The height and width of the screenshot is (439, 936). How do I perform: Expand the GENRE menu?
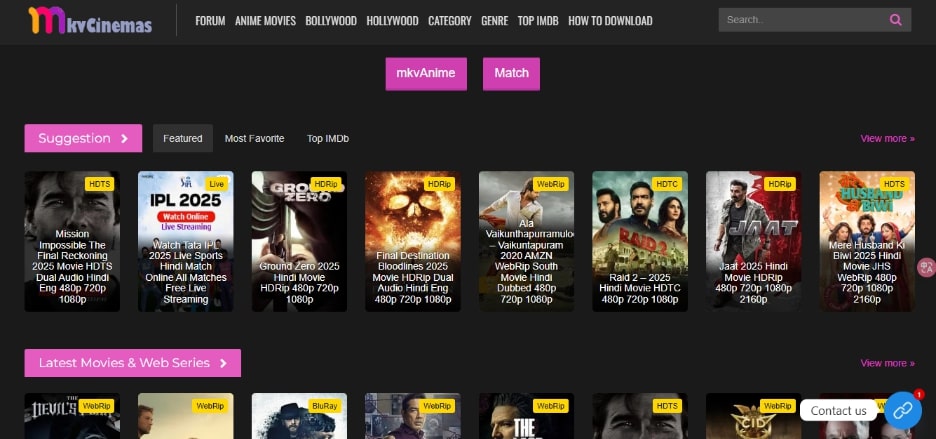[x=494, y=21]
